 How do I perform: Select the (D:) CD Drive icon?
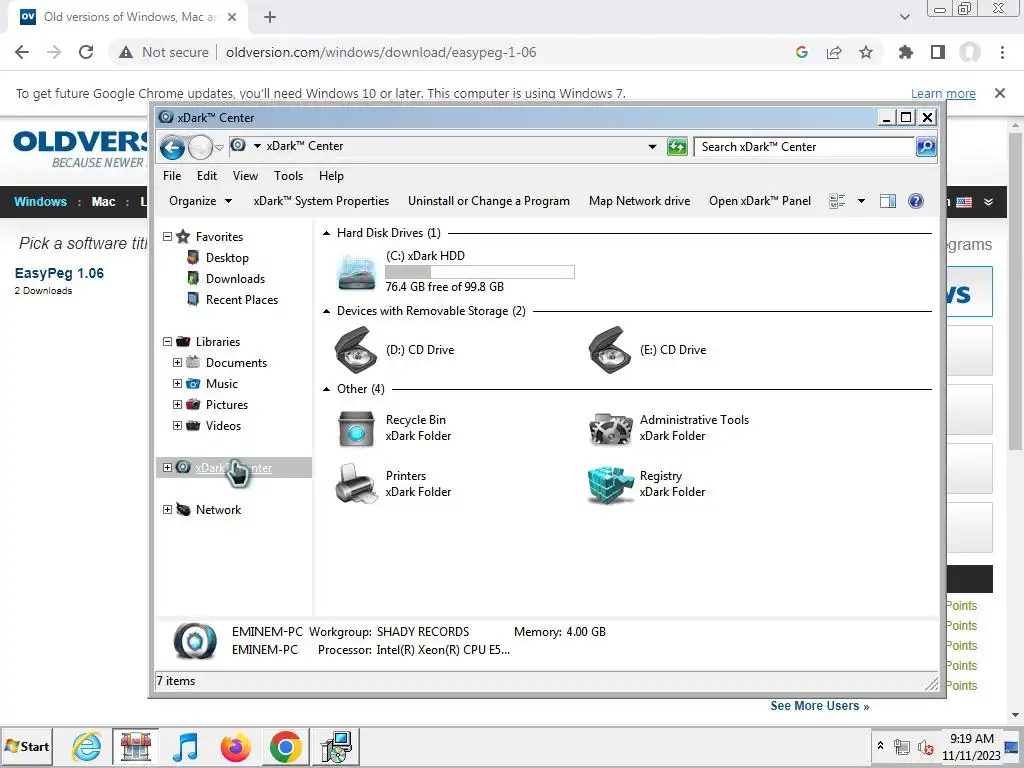(x=356, y=350)
